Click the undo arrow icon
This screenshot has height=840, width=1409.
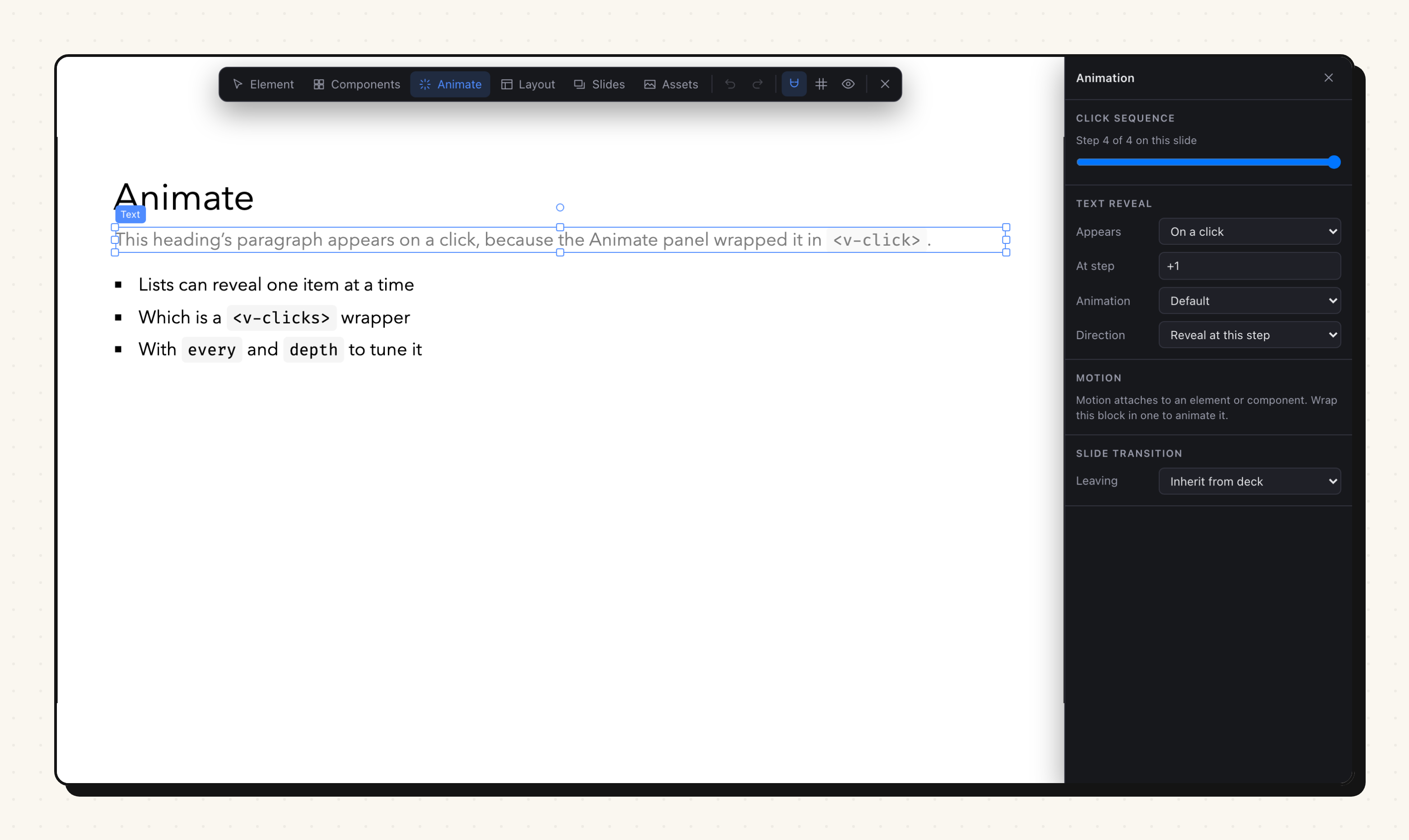(x=730, y=84)
